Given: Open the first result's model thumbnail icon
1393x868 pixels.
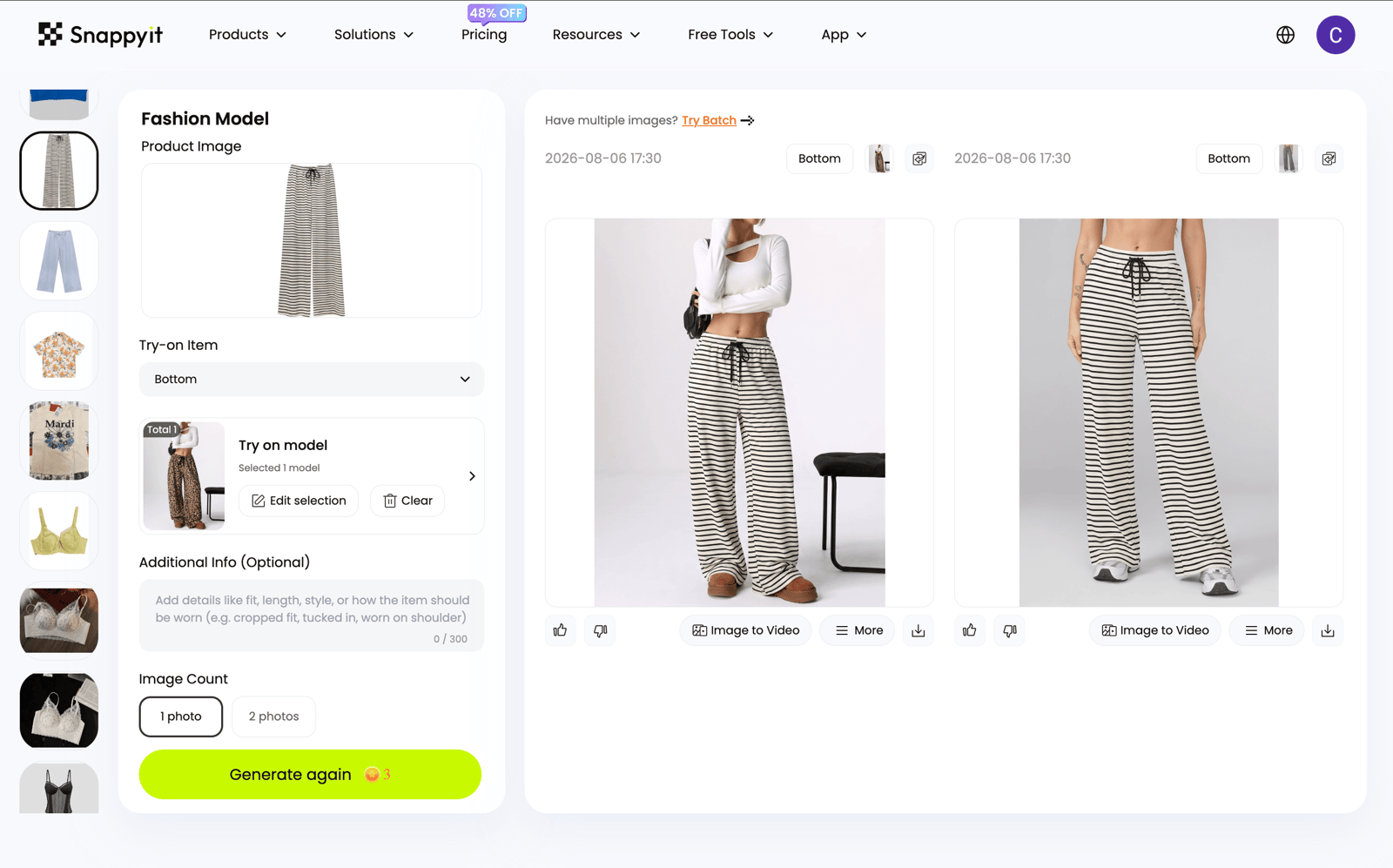Looking at the screenshot, I should [880, 158].
